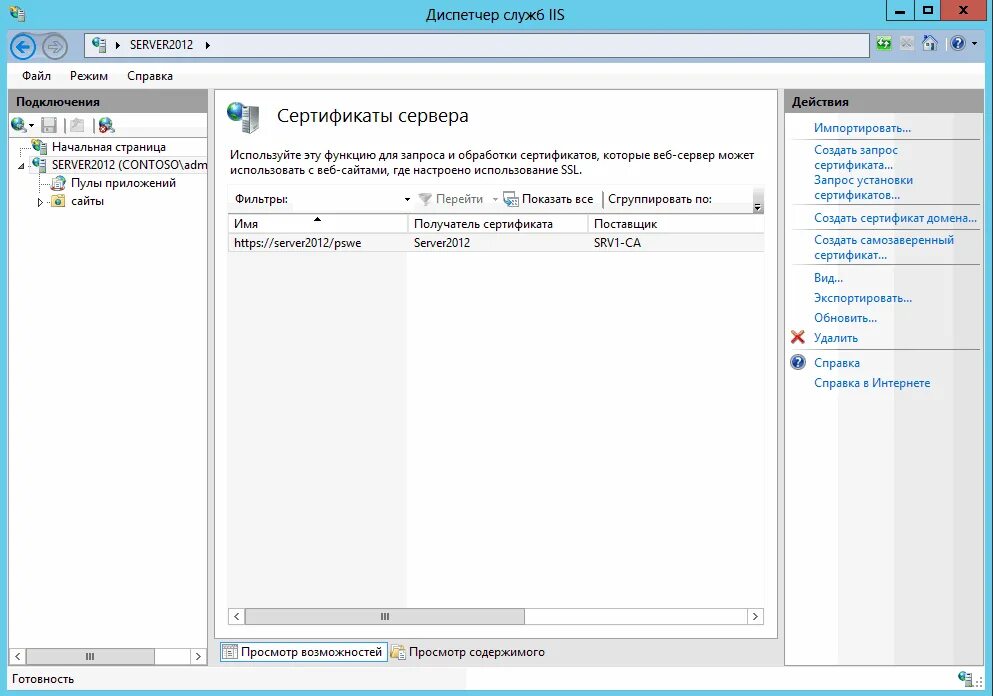Open toolbar overflow arrow at right edge
The height and width of the screenshot is (696, 993).
757,200
